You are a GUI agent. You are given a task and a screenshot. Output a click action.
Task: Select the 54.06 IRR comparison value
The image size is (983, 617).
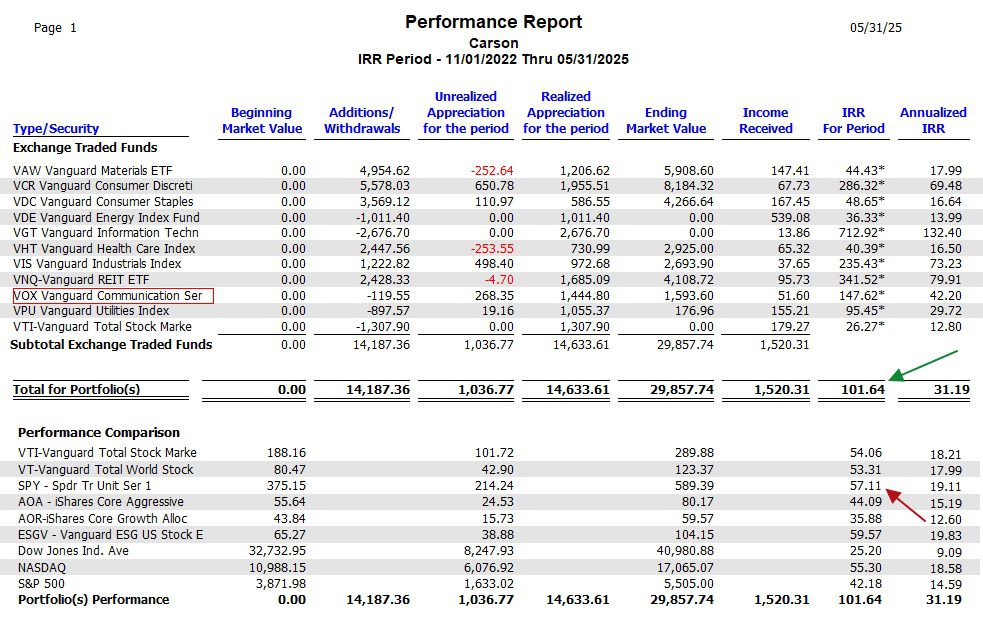tap(866, 453)
